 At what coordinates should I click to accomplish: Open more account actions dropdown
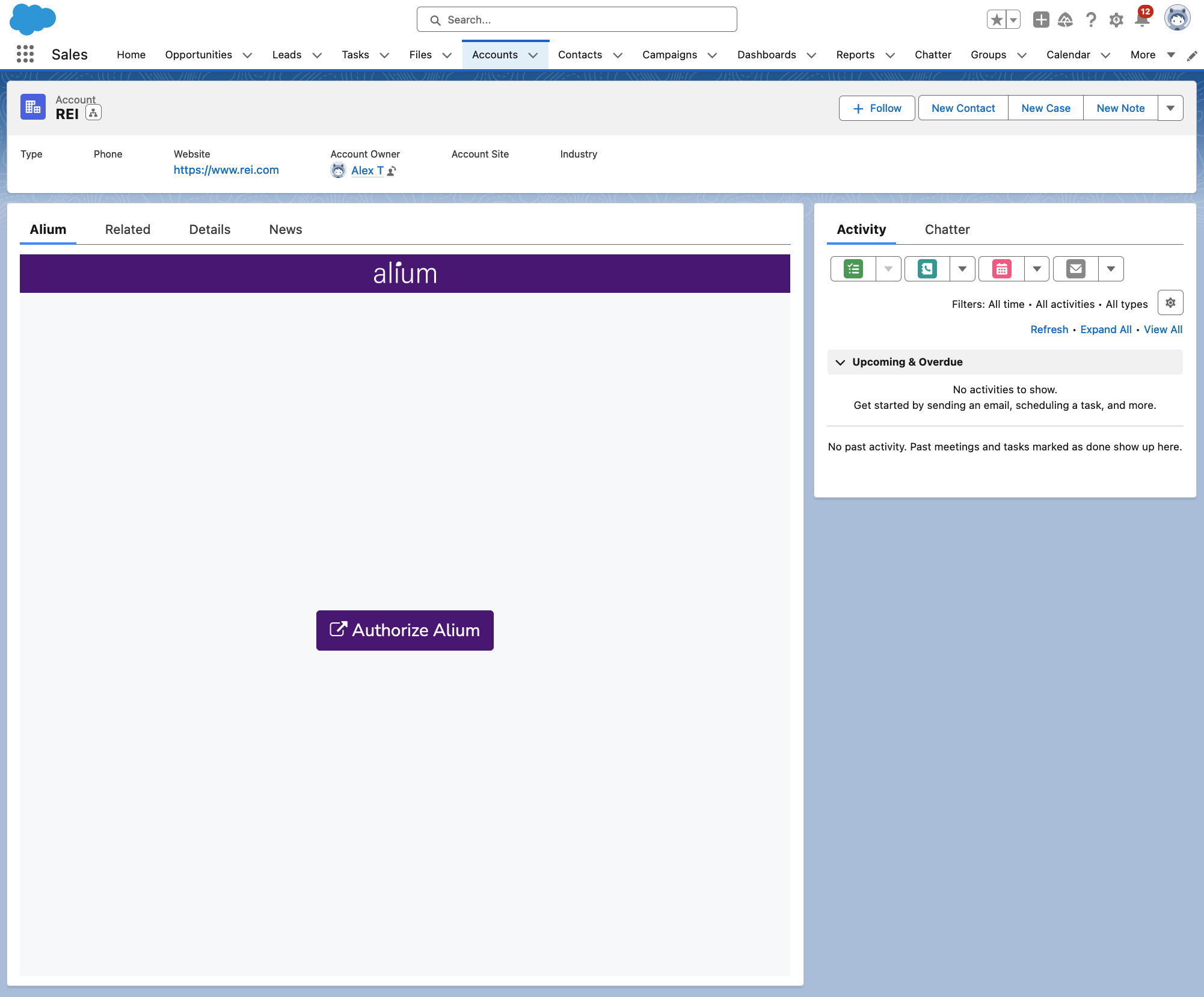[1170, 108]
